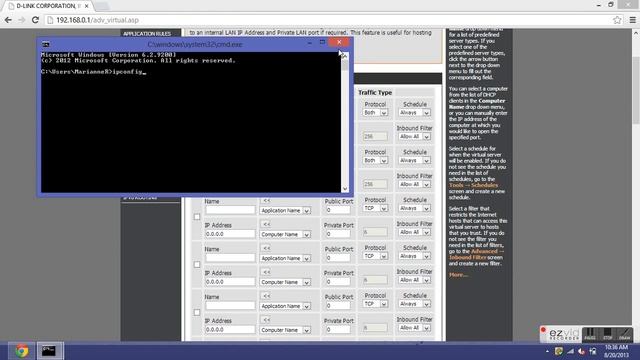Open bottom rule's Computer Name dropdown
The height and width of the screenshot is (360, 640).
(285, 330)
